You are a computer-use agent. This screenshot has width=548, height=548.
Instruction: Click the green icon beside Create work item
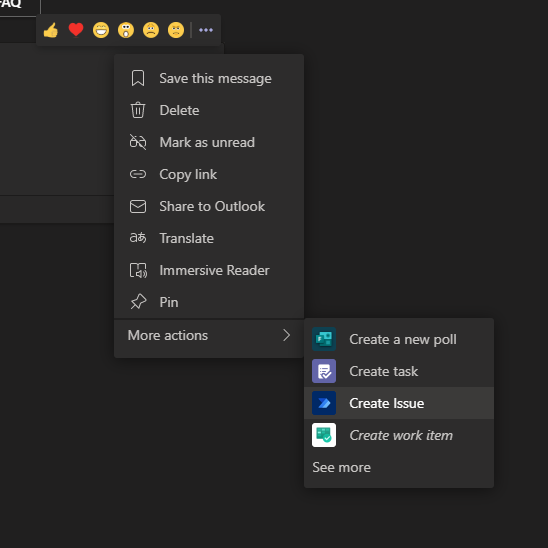324,435
